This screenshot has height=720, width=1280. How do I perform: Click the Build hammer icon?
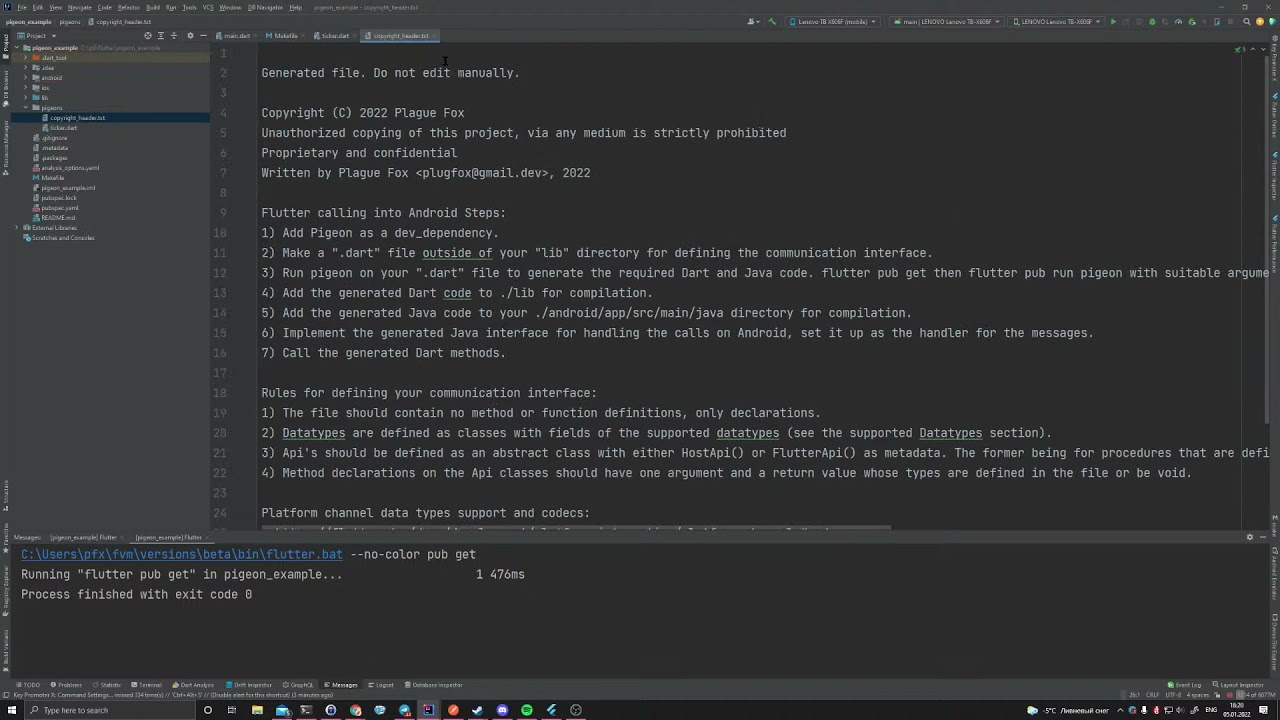click(772, 21)
